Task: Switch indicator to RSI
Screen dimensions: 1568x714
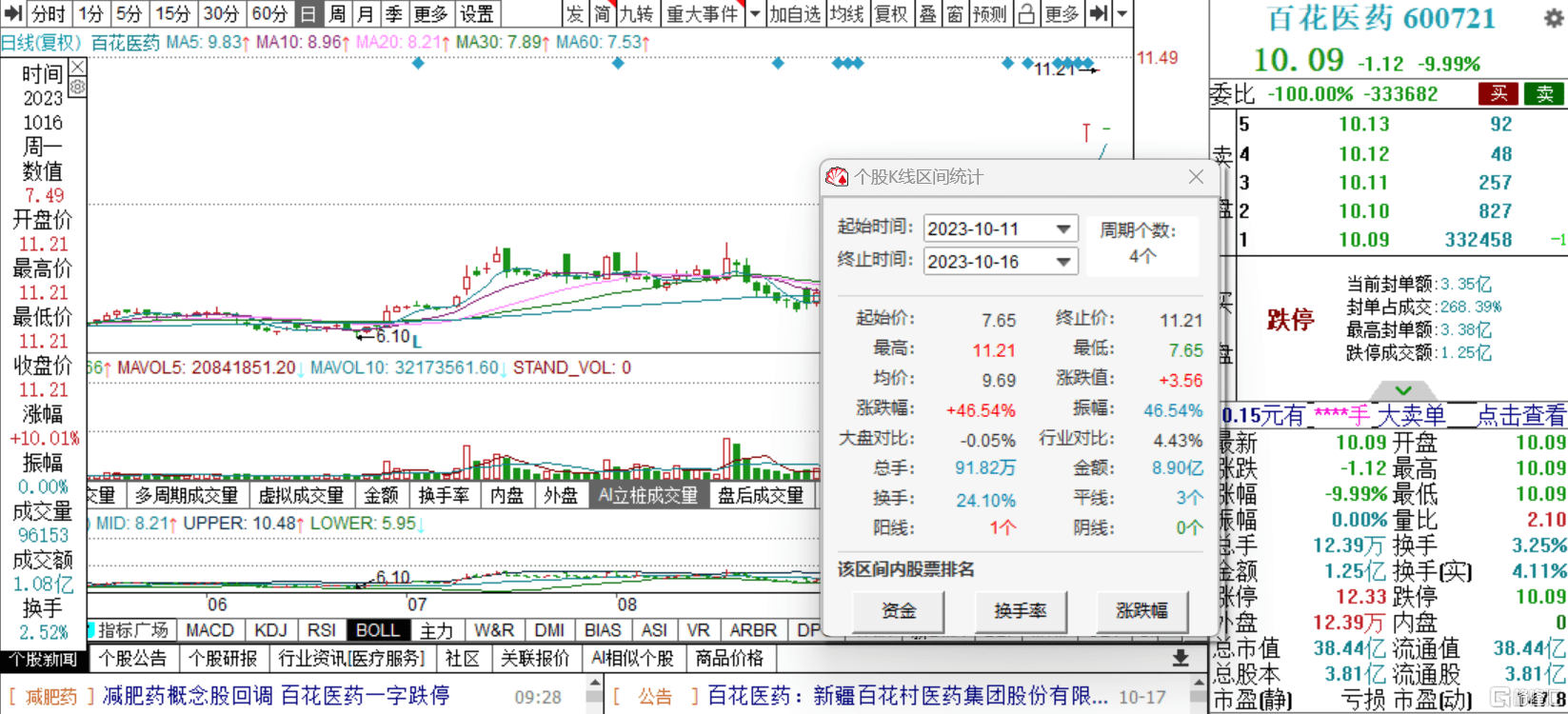Action: click(322, 630)
